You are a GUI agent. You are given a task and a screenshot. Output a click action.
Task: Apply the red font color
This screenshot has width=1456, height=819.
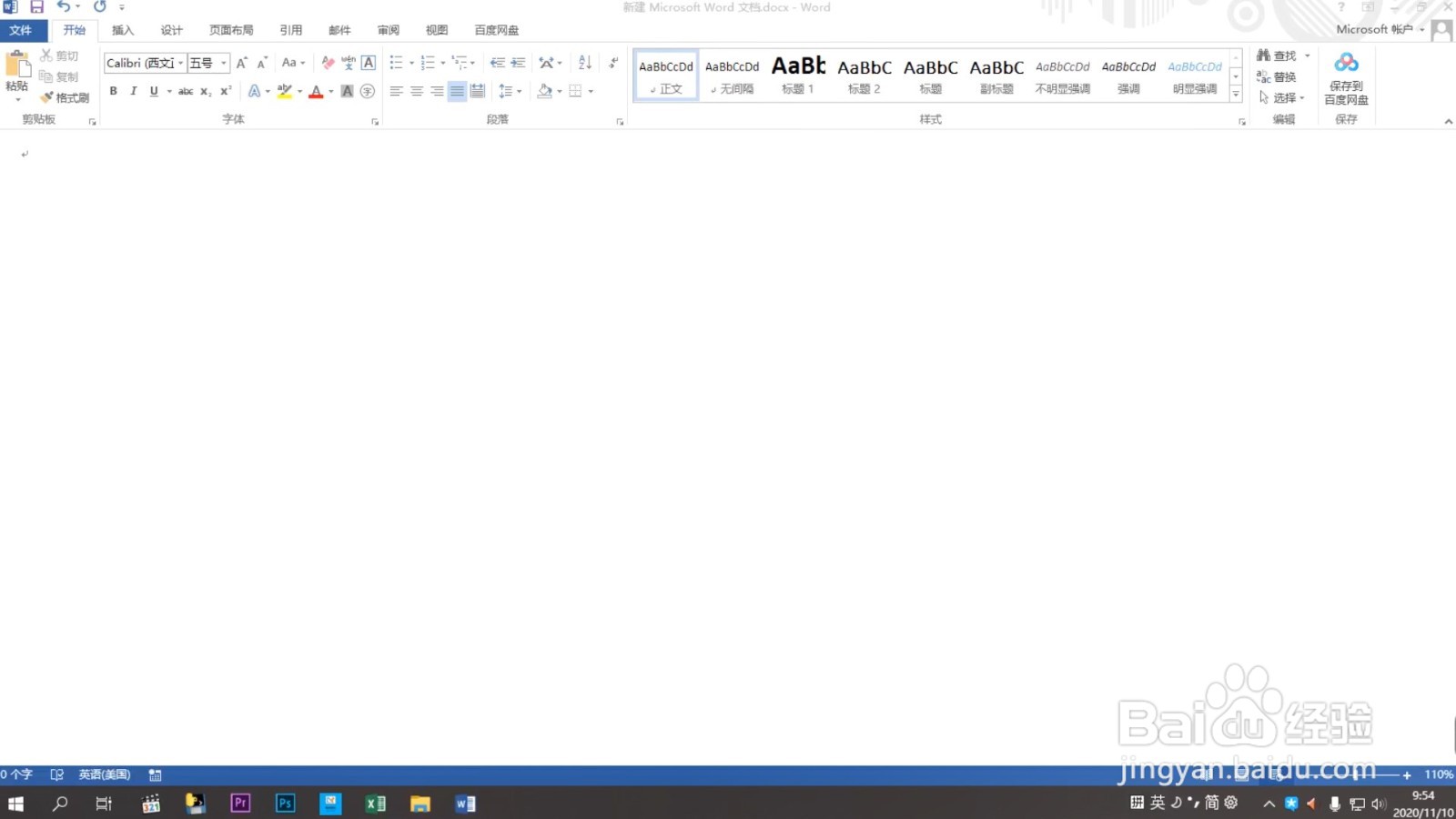[316, 91]
